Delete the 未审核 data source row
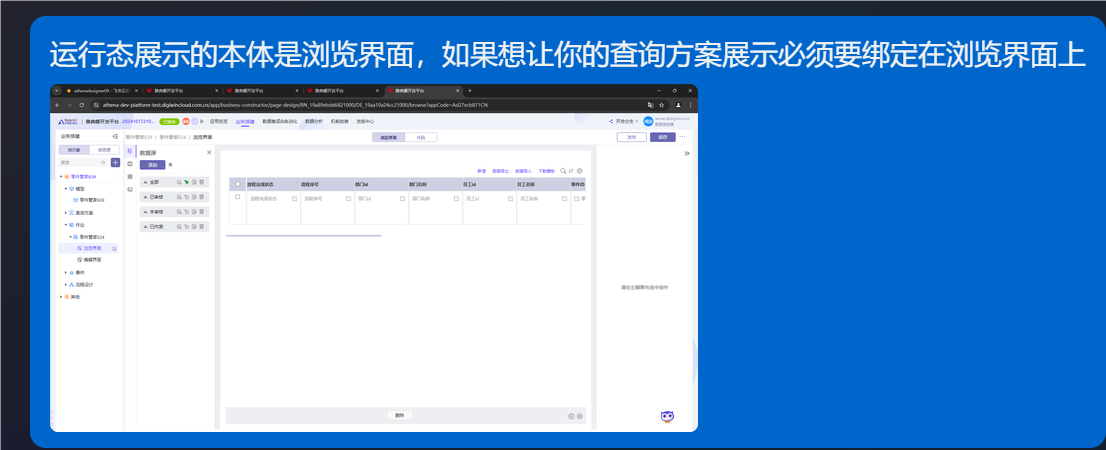 pyautogui.click(x=202, y=212)
